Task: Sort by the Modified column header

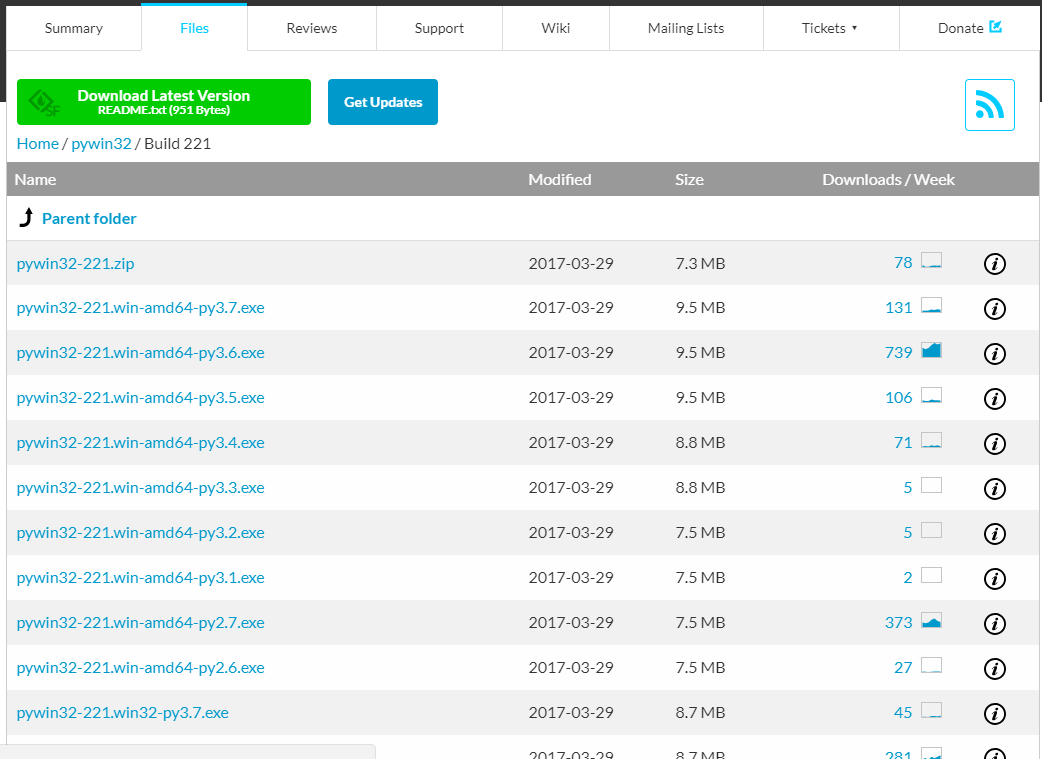Action: pos(560,179)
